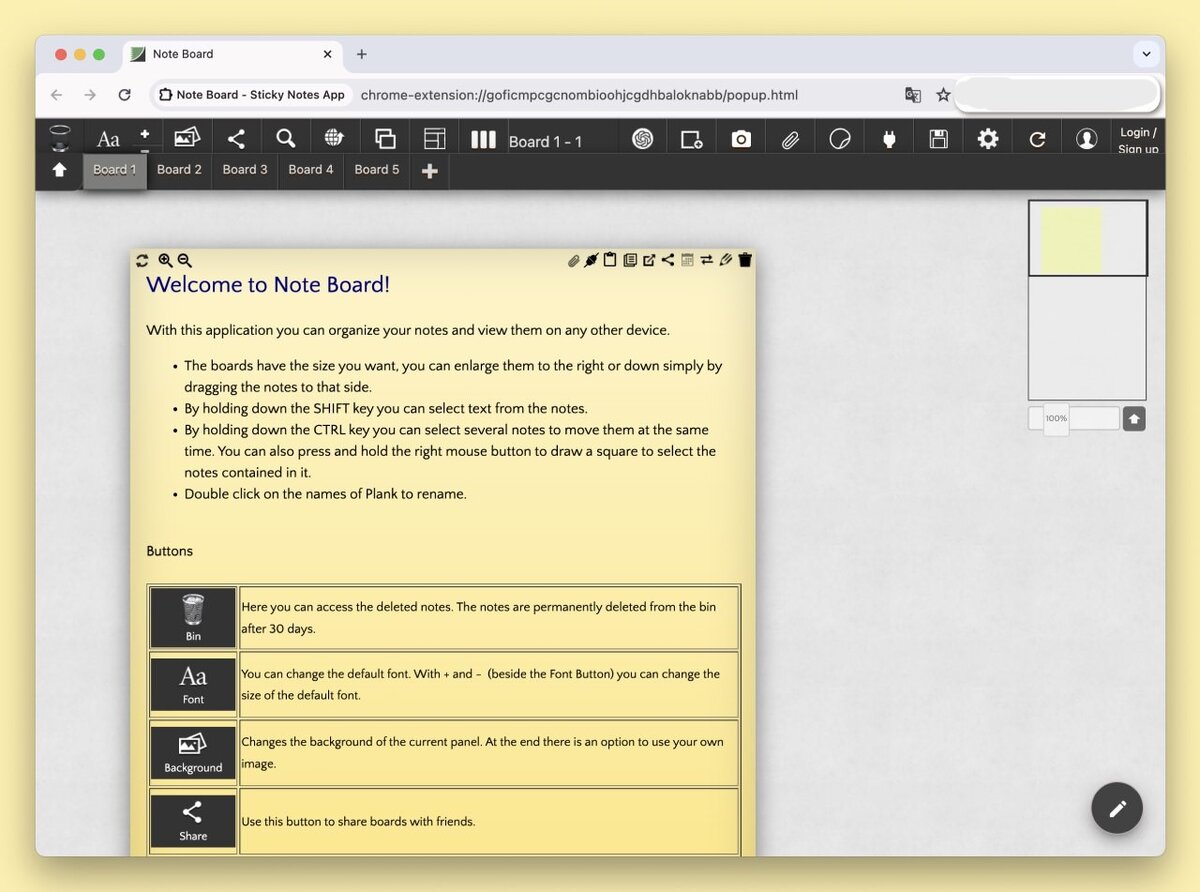Image resolution: width=1200 pixels, height=892 pixels.
Task: Click the Share board icon in toolbar
Action: click(236, 139)
